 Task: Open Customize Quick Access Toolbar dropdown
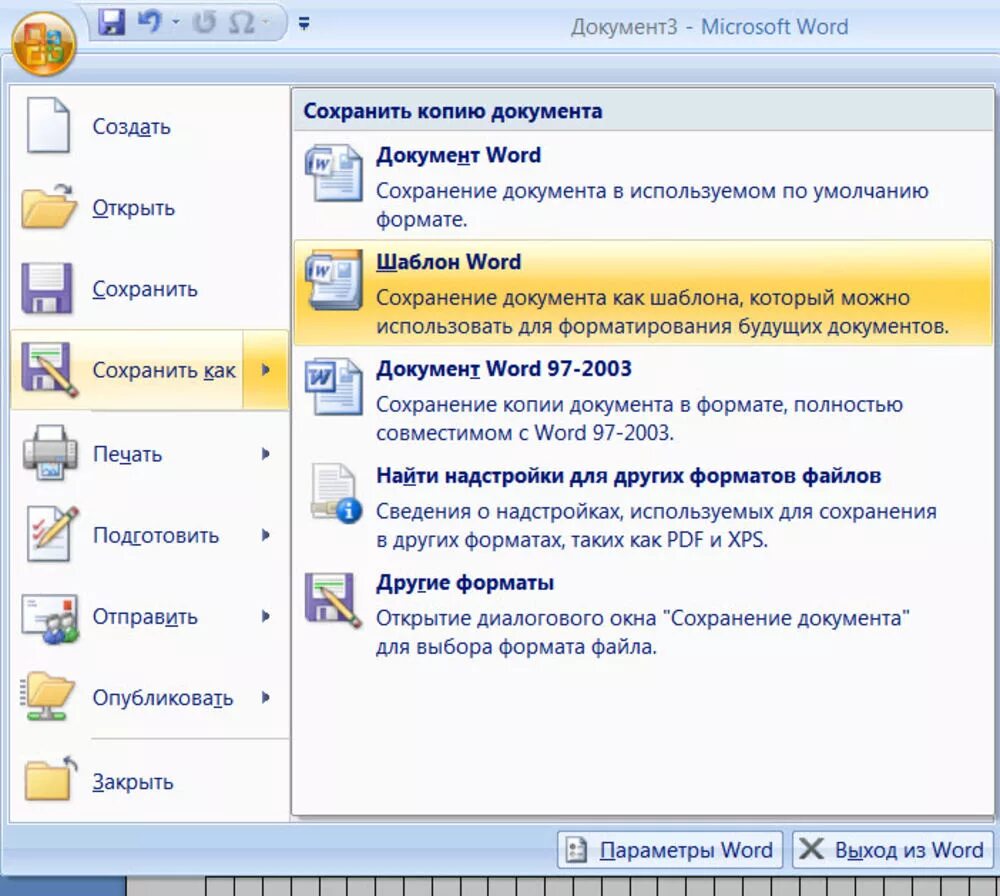click(x=304, y=24)
